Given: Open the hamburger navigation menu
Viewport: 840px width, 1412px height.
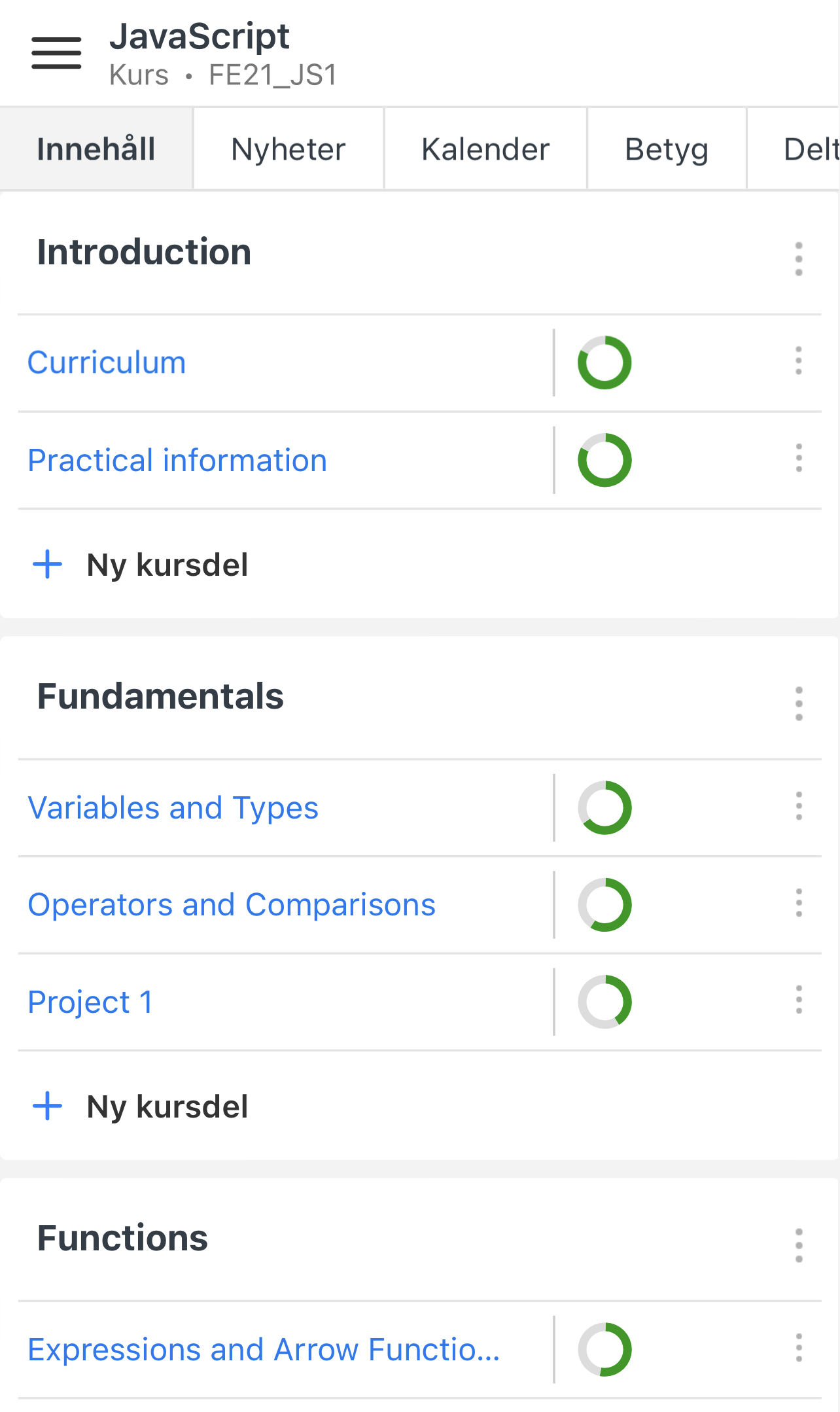Looking at the screenshot, I should tap(56, 53).
